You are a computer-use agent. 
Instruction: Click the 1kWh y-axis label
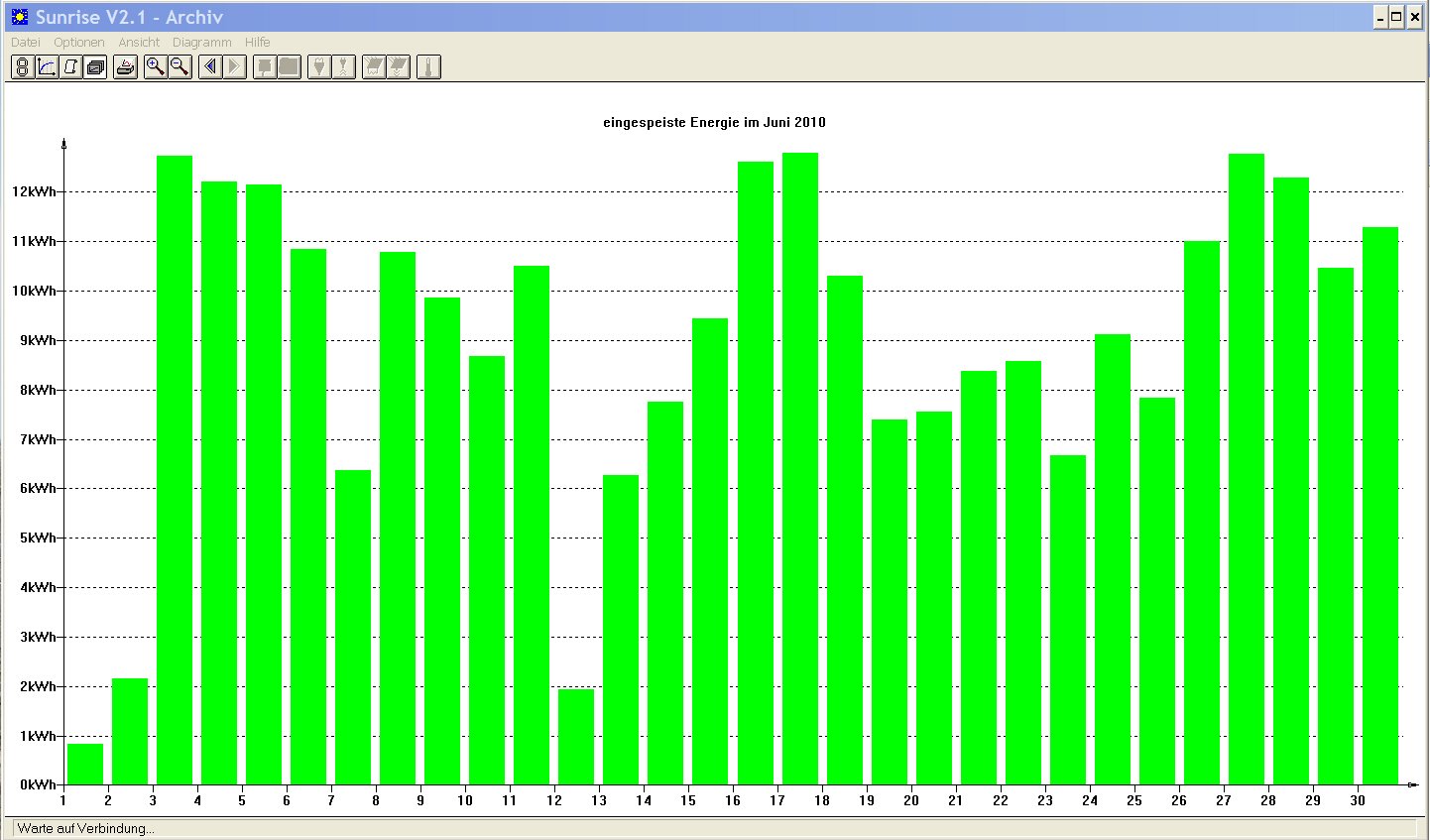pos(38,736)
